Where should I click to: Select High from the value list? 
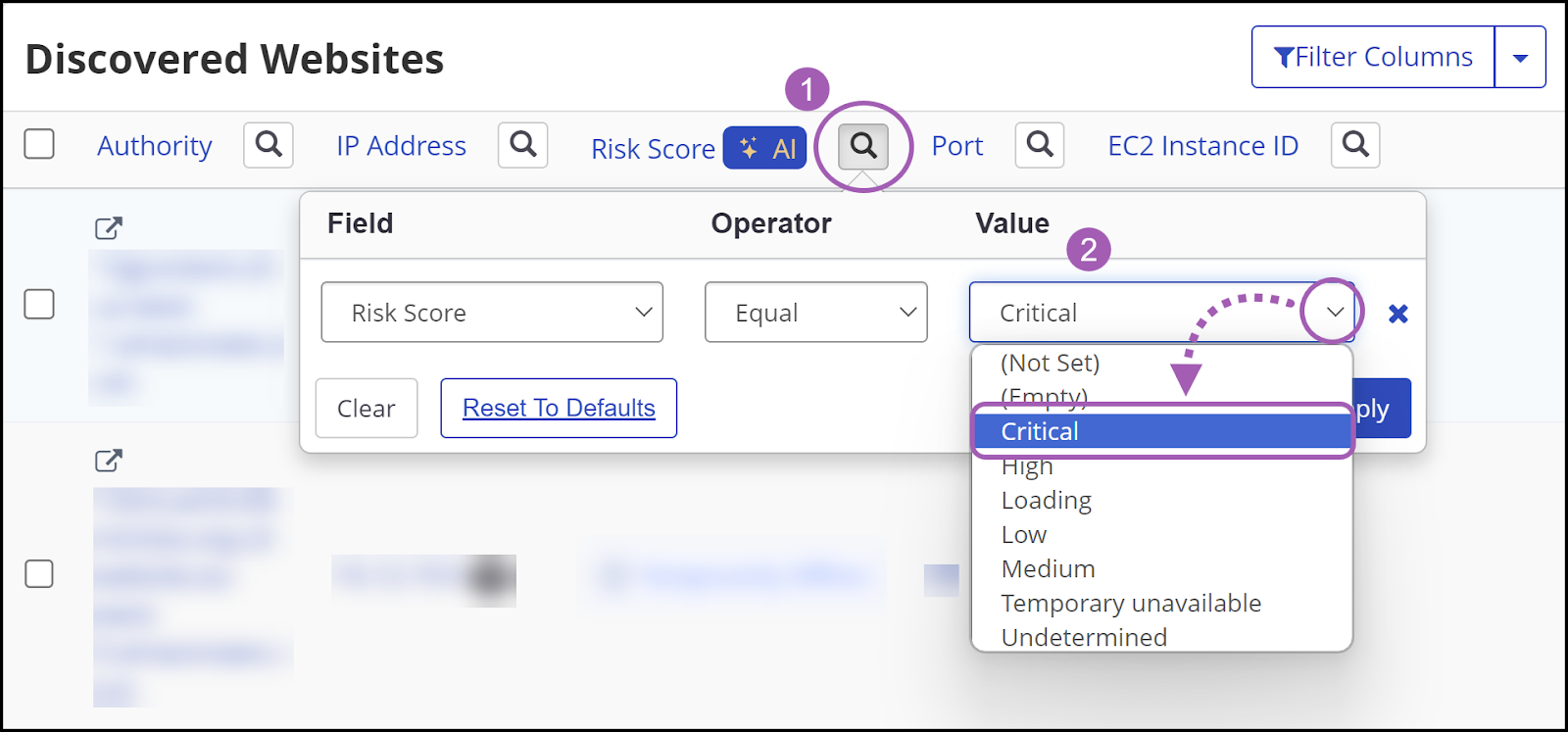1026,465
